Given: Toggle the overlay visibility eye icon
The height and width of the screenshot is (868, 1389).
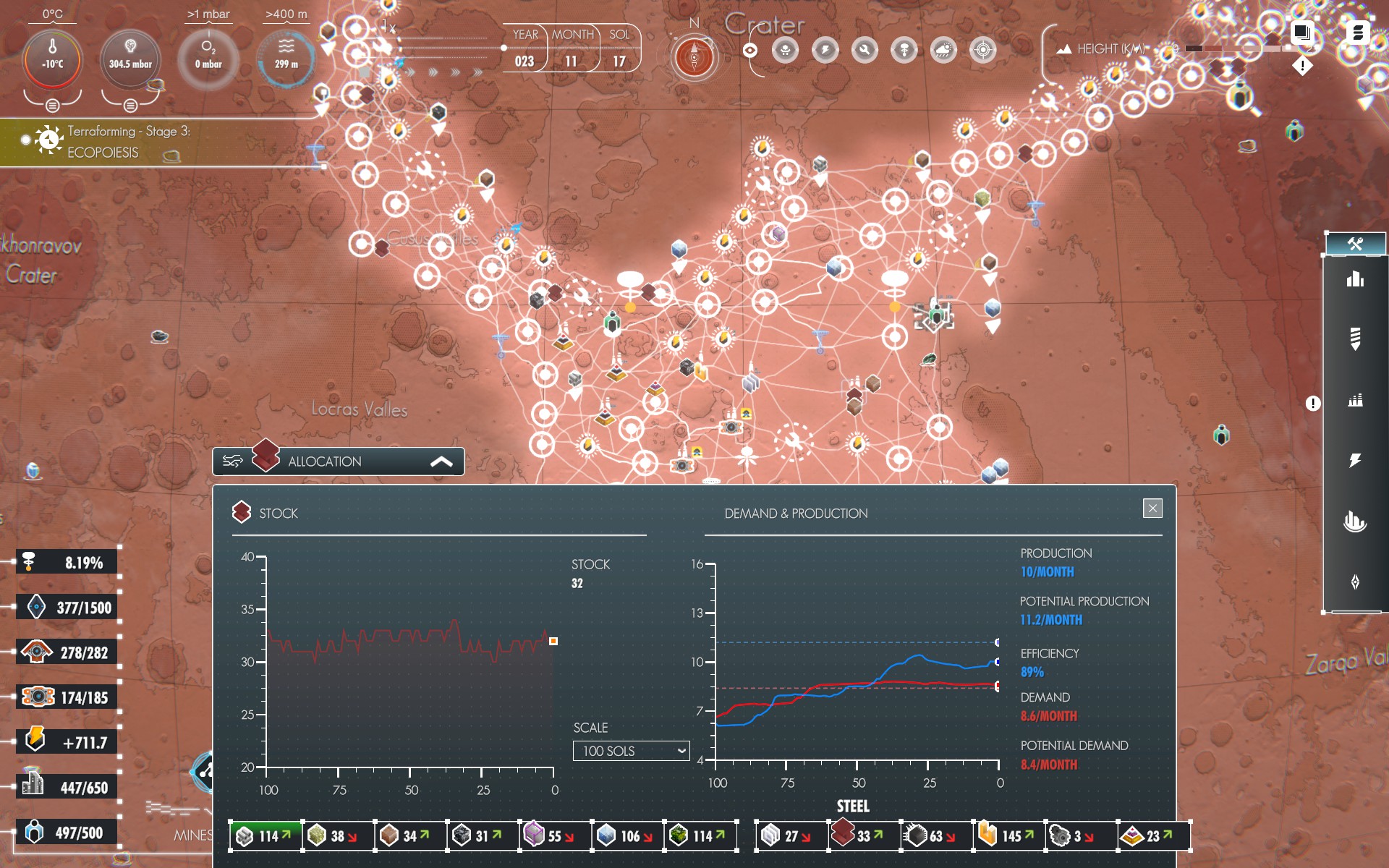Looking at the screenshot, I should (x=750, y=50).
